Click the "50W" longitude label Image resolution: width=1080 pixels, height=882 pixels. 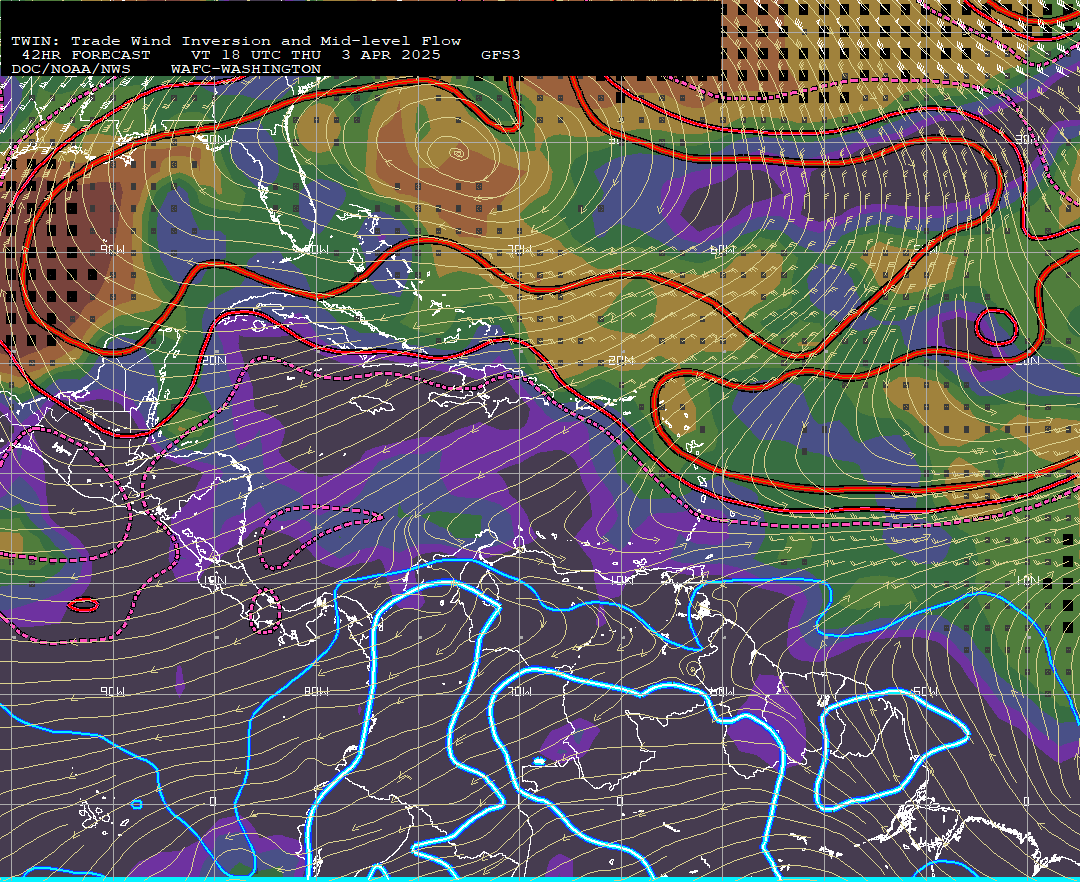pos(925,691)
